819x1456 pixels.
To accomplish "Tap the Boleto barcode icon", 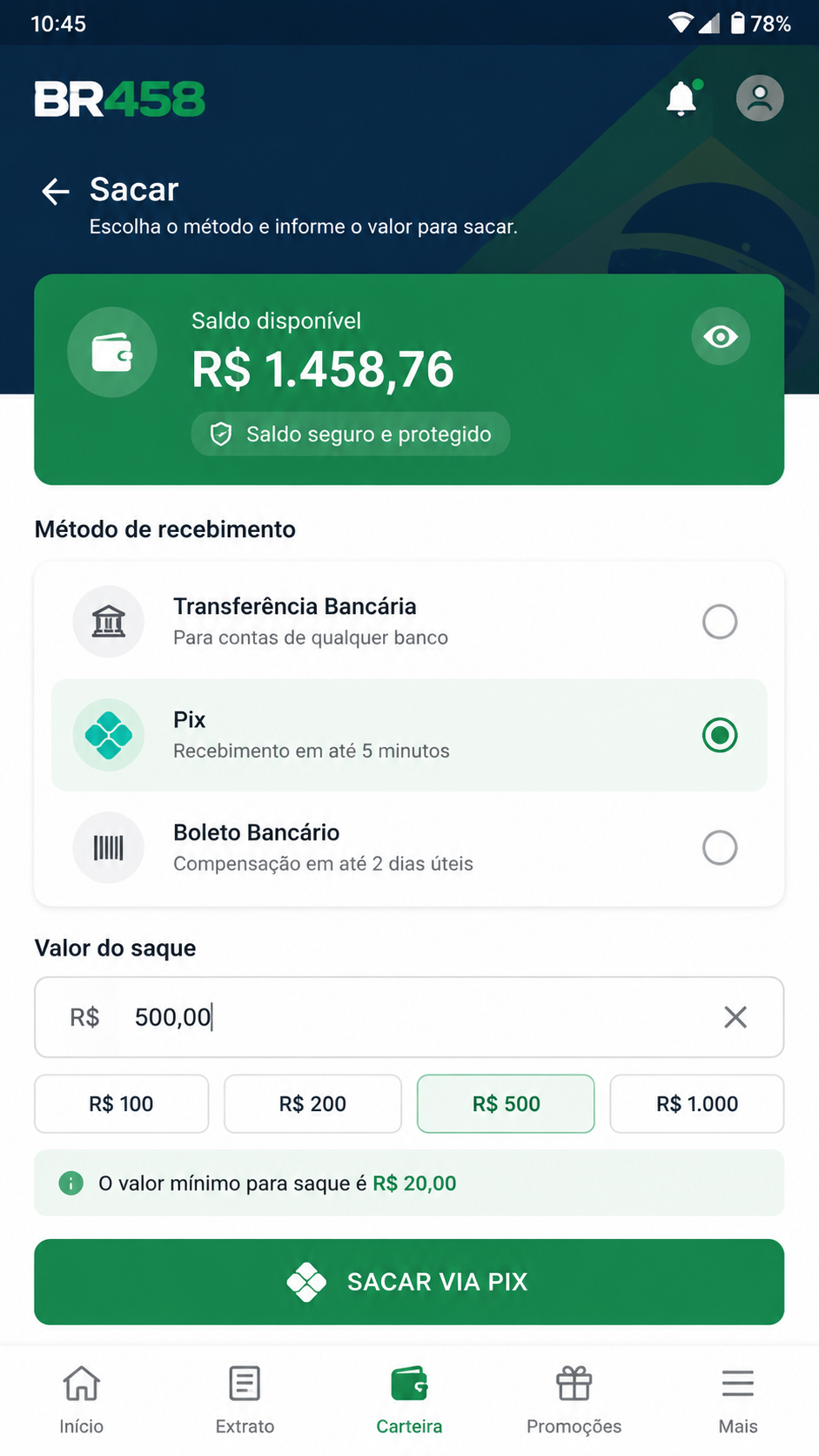I will [109, 847].
